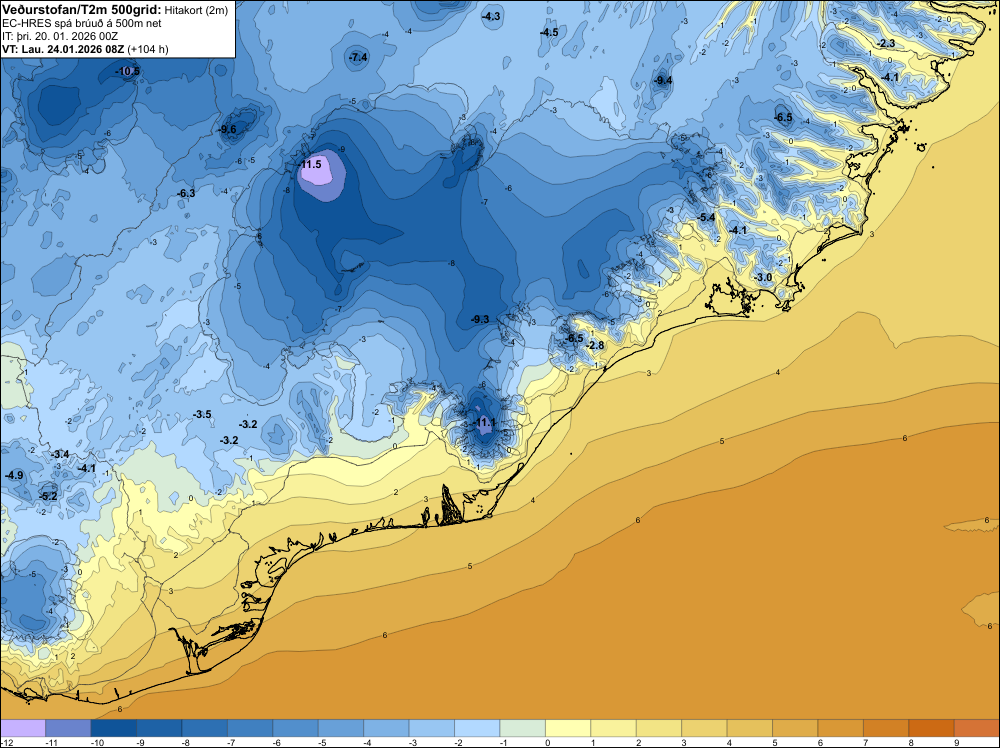Click the lavender legend swatch labeled -12

[x=23, y=728]
